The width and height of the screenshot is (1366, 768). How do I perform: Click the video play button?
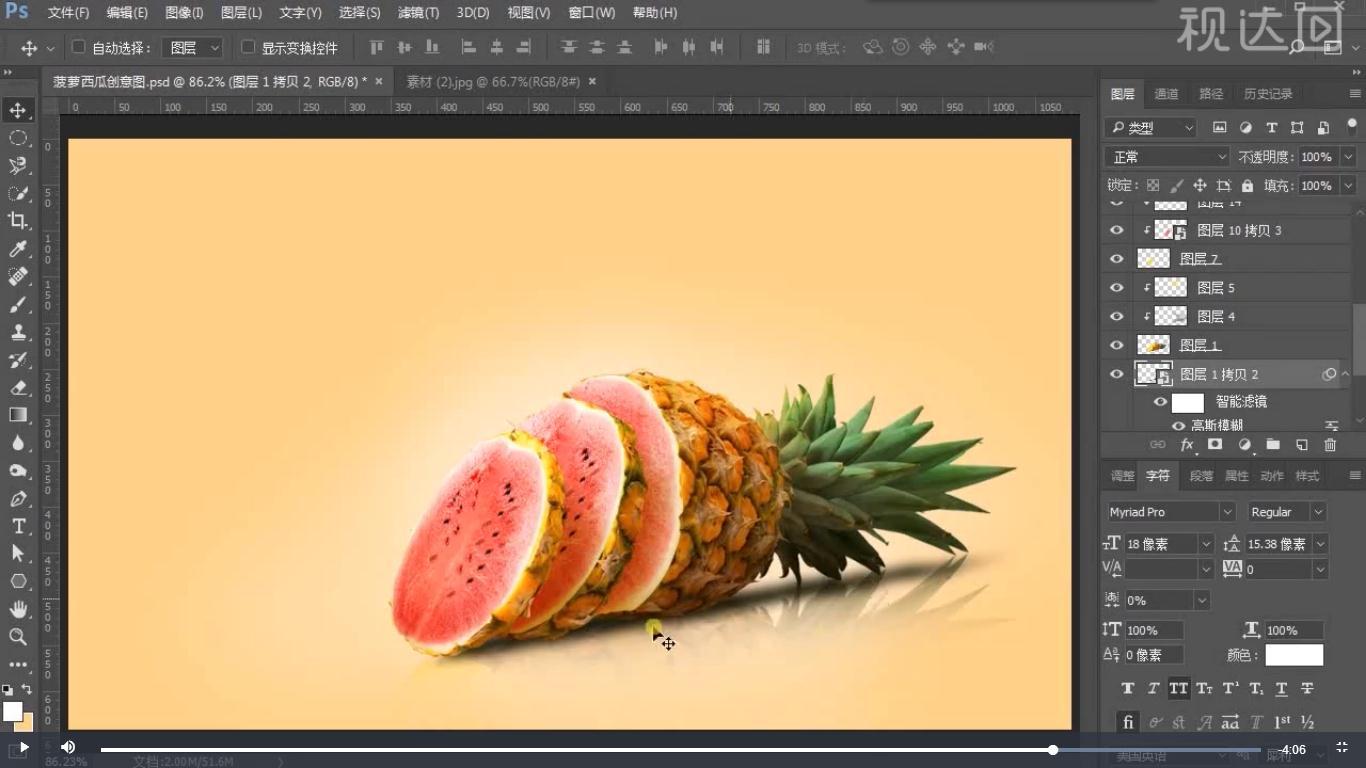point(24,747)
